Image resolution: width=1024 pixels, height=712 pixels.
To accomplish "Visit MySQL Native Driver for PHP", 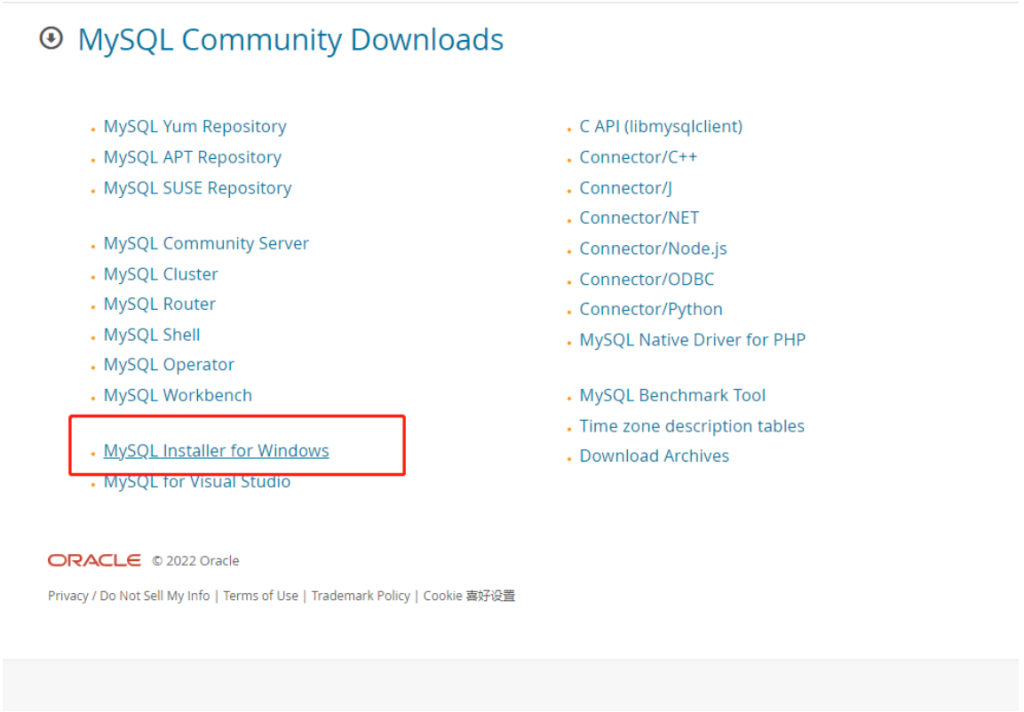I will (x=693, y=340).
